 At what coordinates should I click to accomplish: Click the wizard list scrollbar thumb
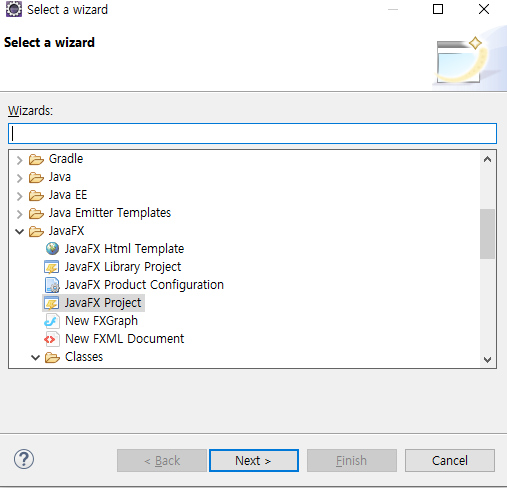click(x=487, y=234)
